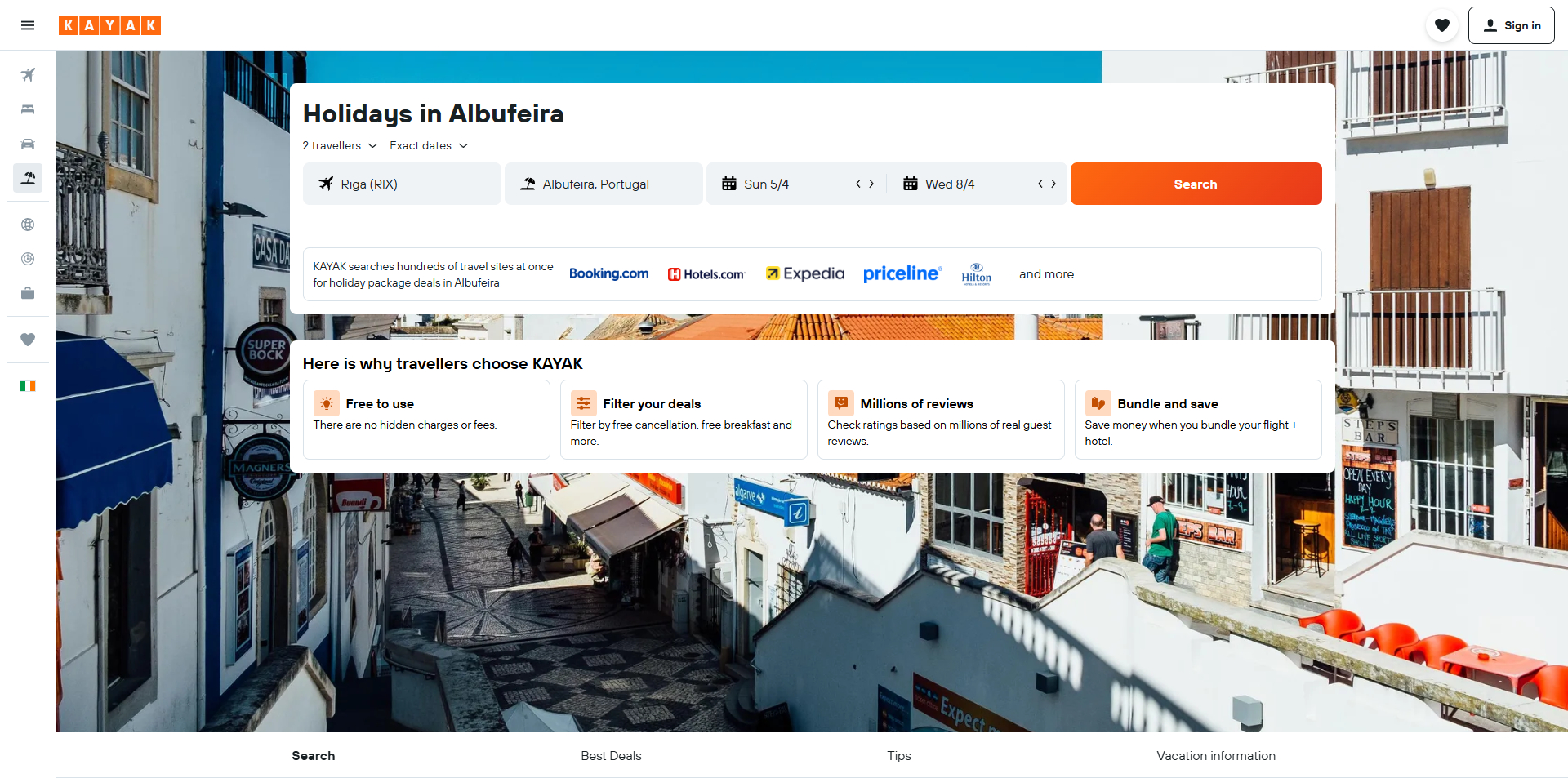This screenshot has height=778, width=1568.
Task: Go to Flights via sidebar plane icon
Action: point(28,75)
